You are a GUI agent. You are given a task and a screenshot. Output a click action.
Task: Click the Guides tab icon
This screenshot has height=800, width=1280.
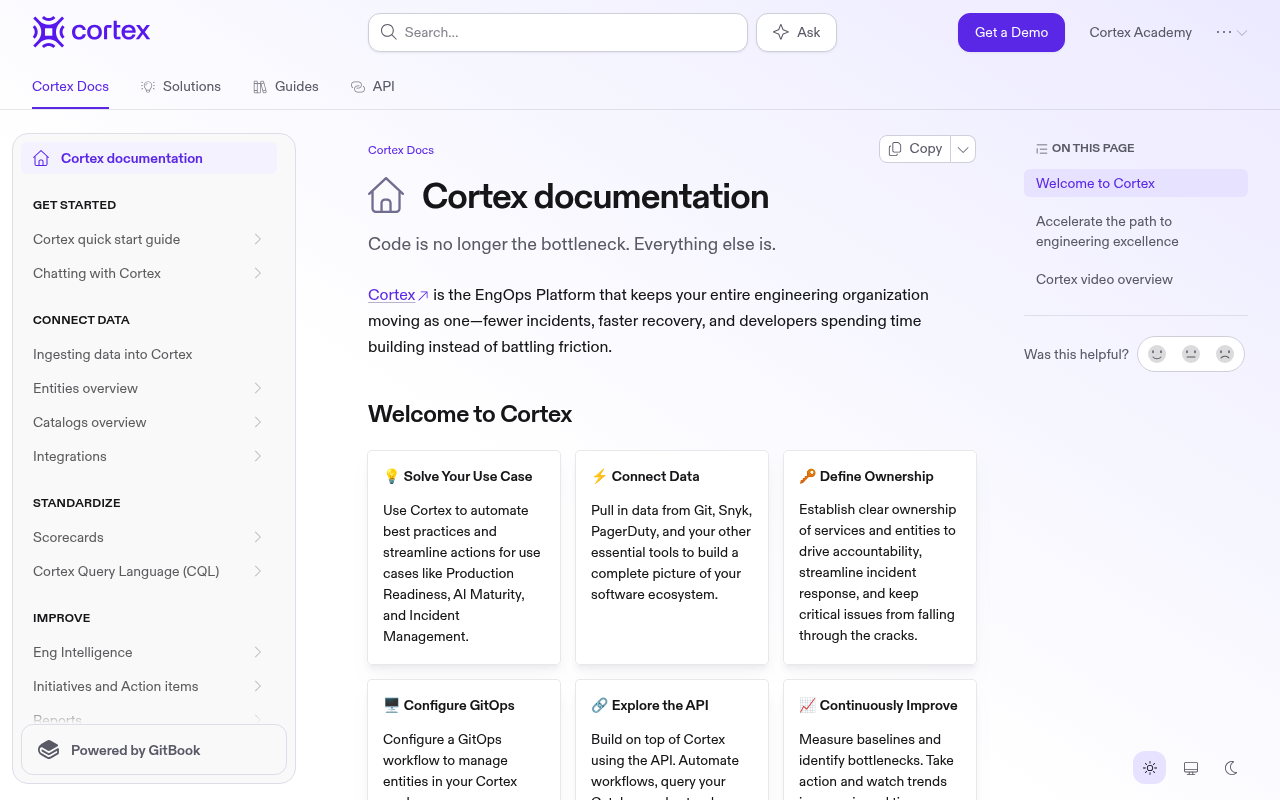point(260,87)
